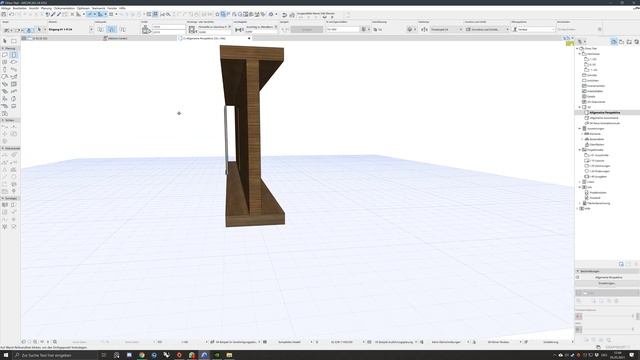Click the Einstellungen button in navigator
The width and height of the screenshot is (640, 360).
pos(607,283)
